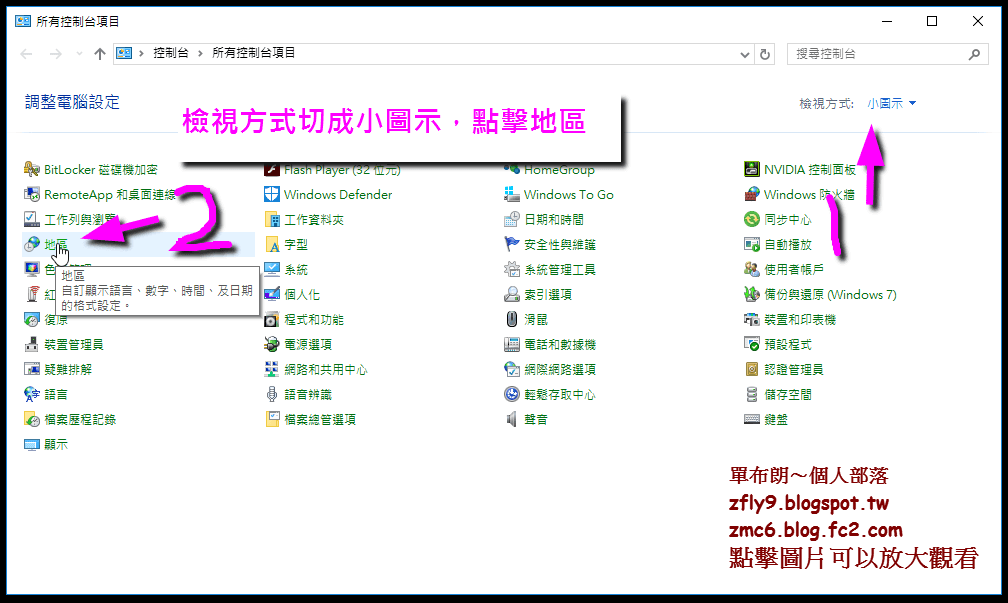The width and height of the screenshot is (1008, 603).
Task: Open the 語言 icon
Action: tap(32, 395)
